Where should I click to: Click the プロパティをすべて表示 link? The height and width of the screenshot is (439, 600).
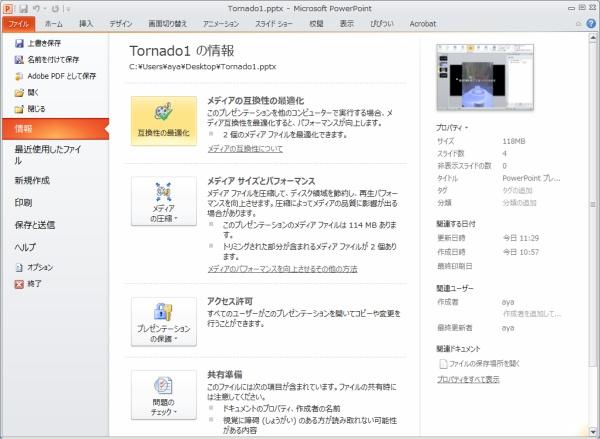(x=468, y=380)
